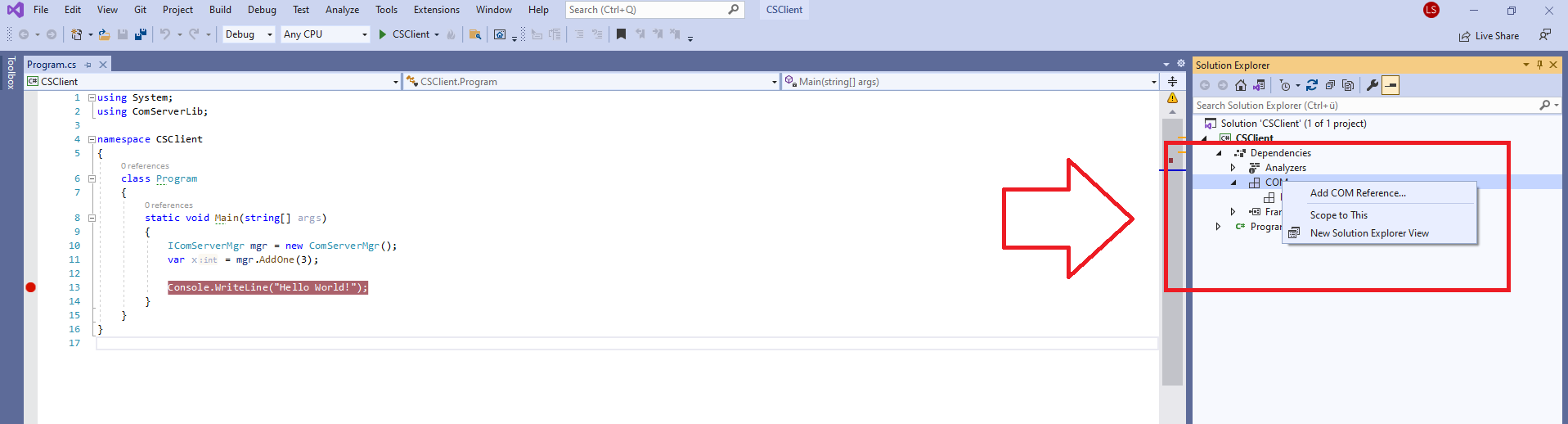1568x424 pixels.
Task: Click the Save icon in toolbar
Action: coord(123,34)
